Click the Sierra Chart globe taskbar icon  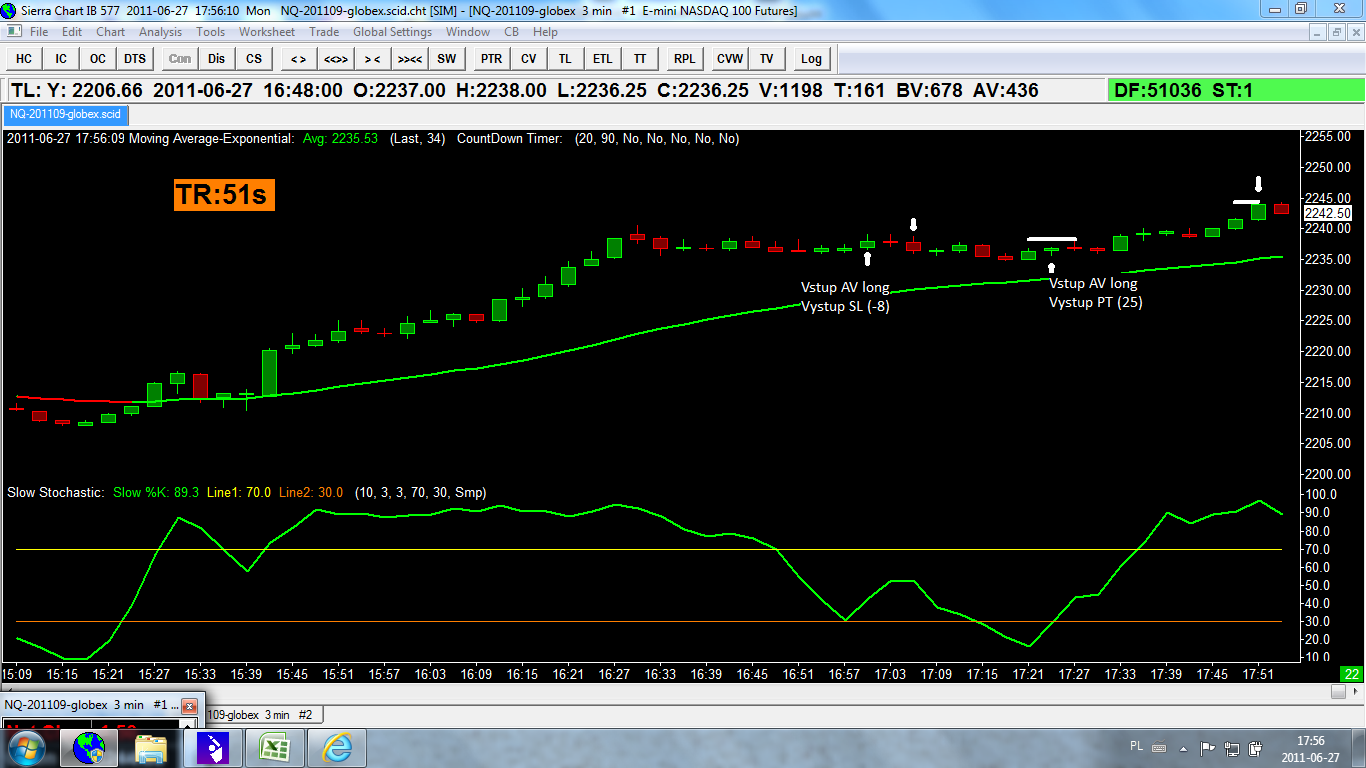tap(89, 747)
